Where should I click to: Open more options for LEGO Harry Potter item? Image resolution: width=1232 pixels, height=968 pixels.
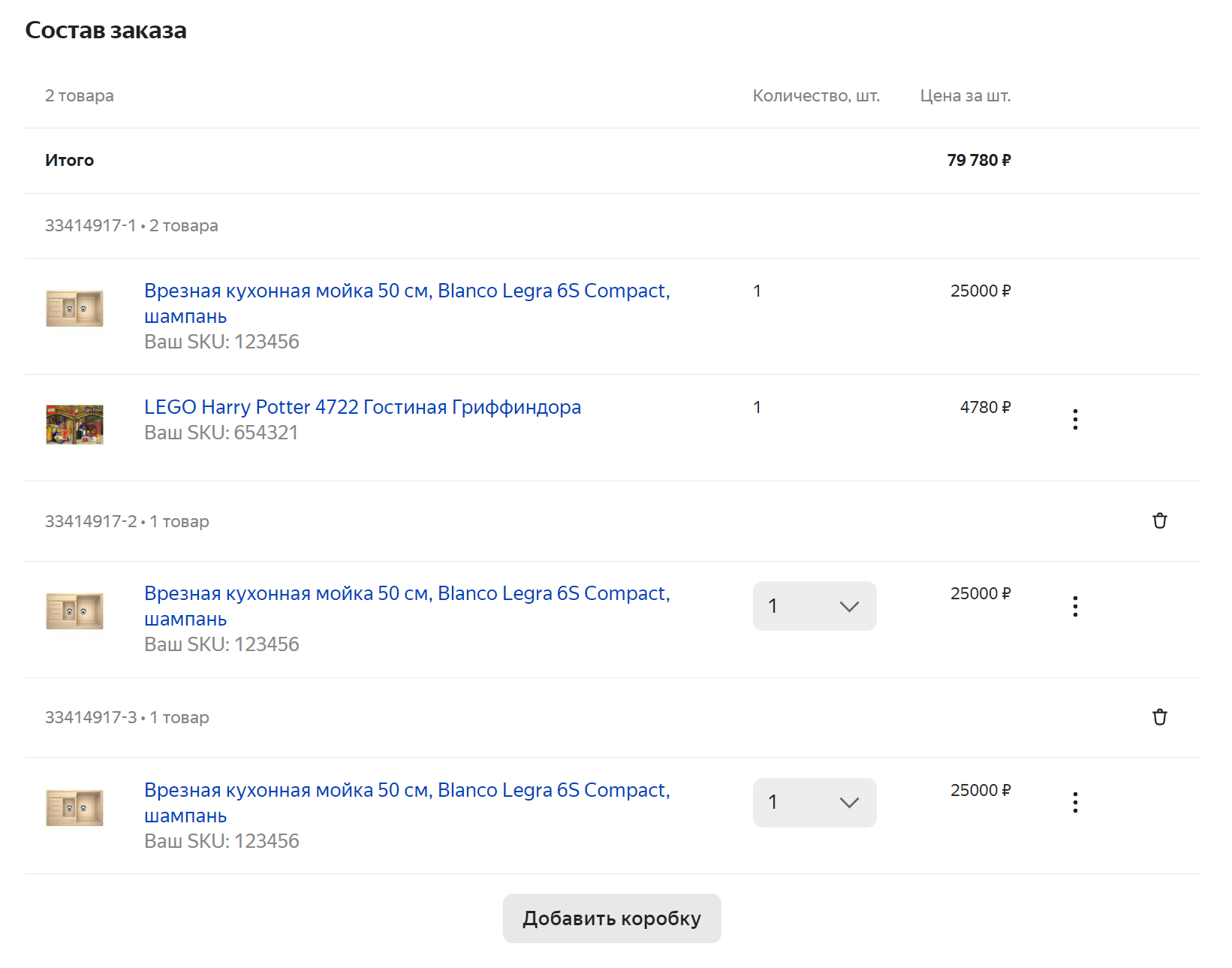pyautogui.click(x=1075, y=419)
